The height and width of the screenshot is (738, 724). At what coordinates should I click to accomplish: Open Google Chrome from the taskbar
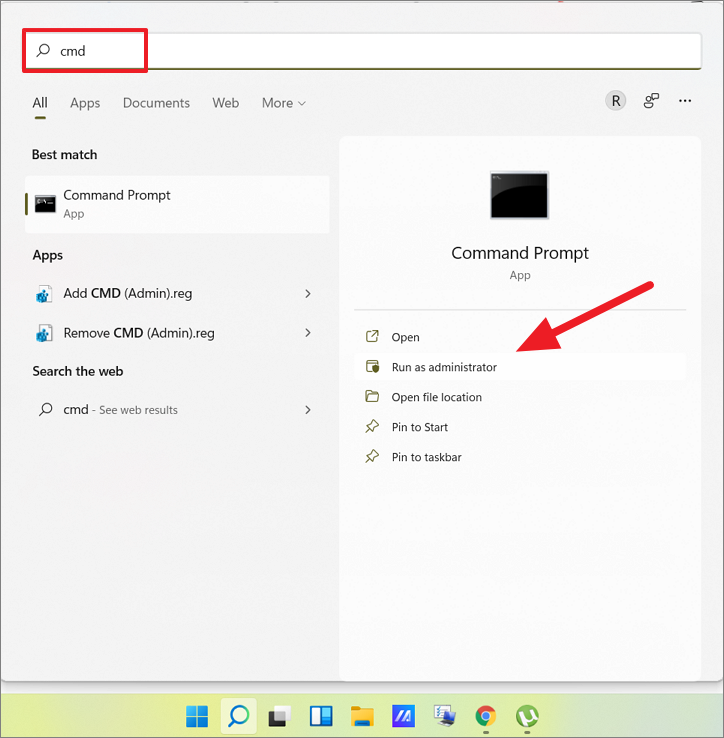[486, 716]
